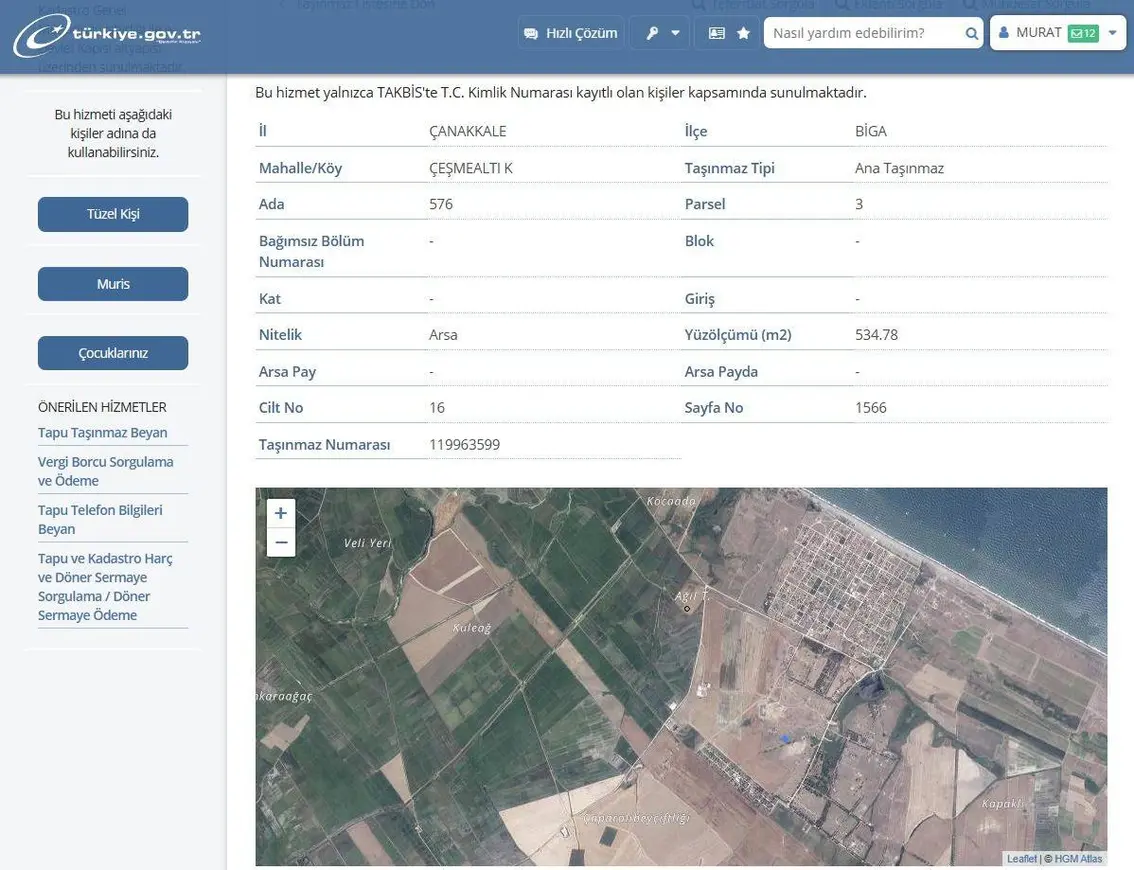This screenshot has width=1134, height=870.
Task: Zoom out the map with minus button
Action: [x=281, y=542]
